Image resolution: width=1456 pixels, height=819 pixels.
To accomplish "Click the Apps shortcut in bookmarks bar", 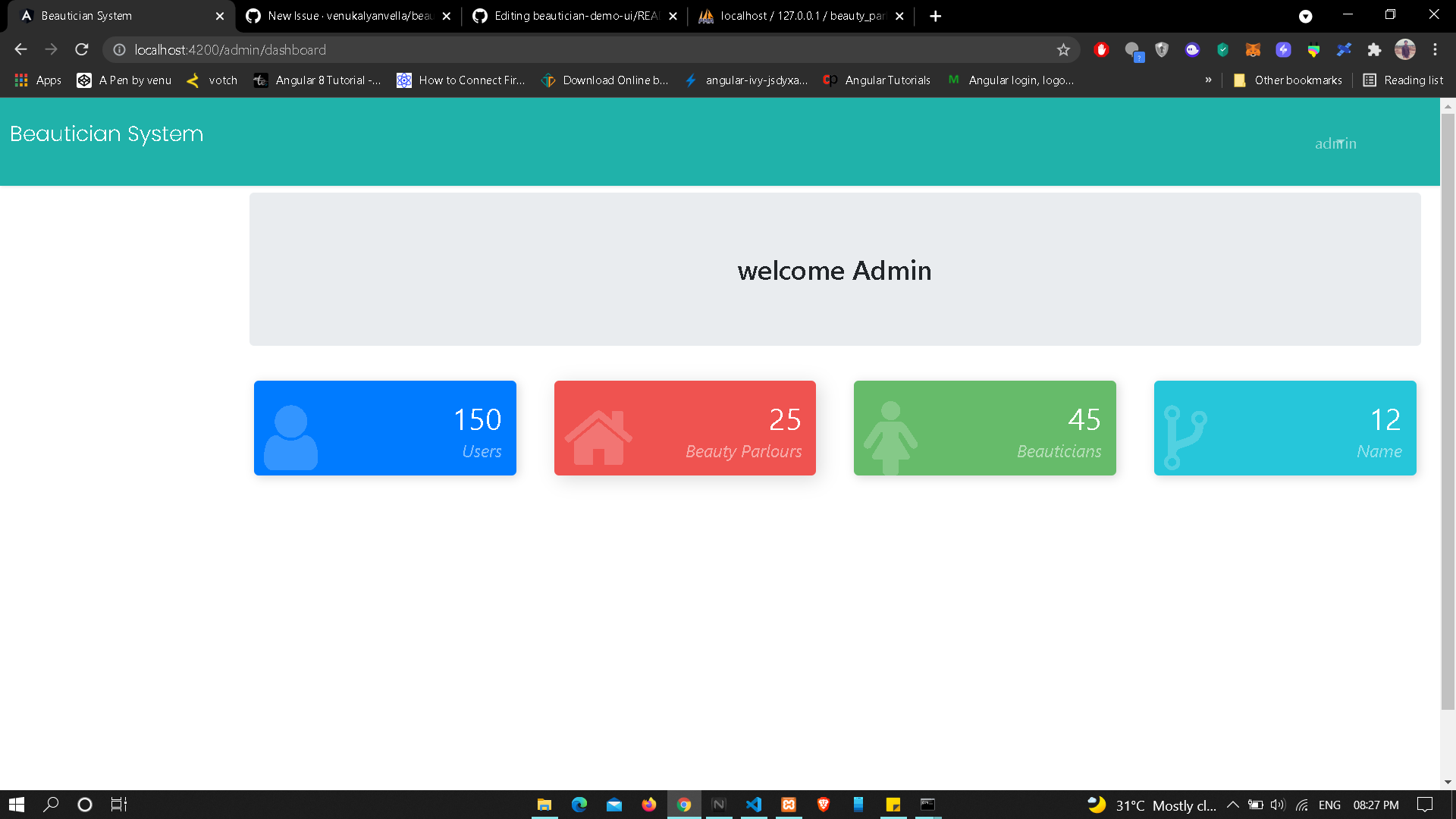I will (x=36, y=80).
